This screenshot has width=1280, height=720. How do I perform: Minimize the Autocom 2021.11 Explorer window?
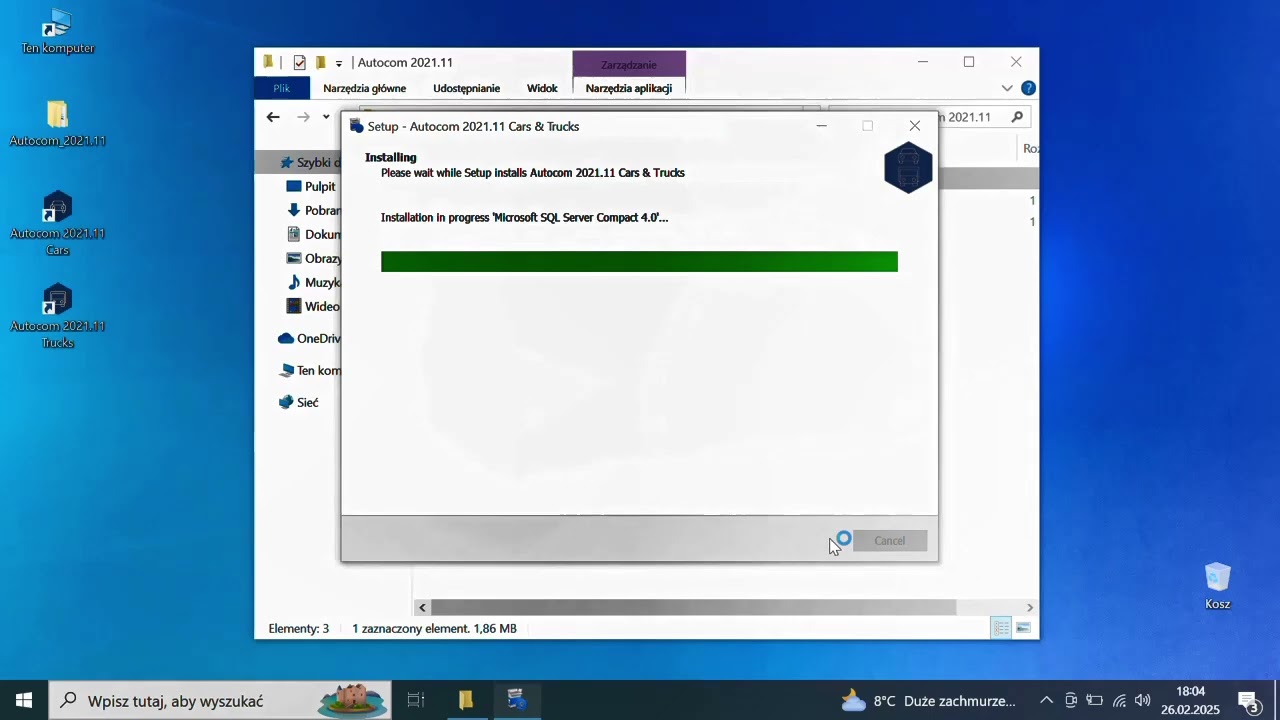[923, 62]
